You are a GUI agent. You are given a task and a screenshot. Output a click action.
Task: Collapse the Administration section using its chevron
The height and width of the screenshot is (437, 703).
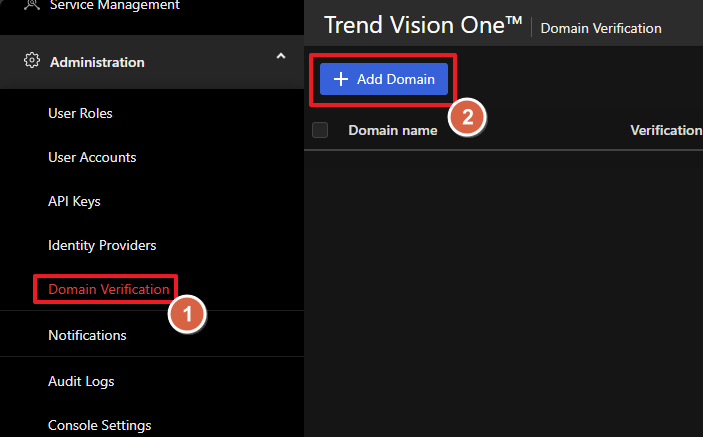tap(280, 58)
